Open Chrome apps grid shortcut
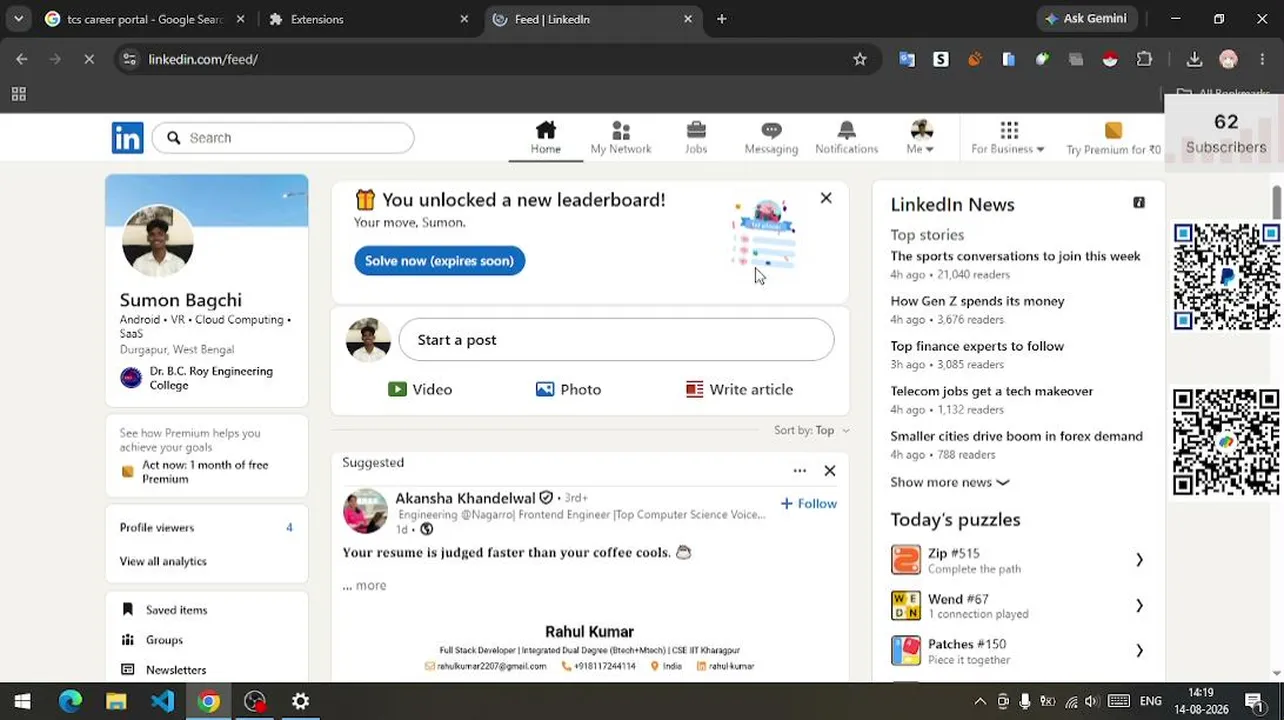The width and height of the screenshot is (1284, 720). (18, 94)
